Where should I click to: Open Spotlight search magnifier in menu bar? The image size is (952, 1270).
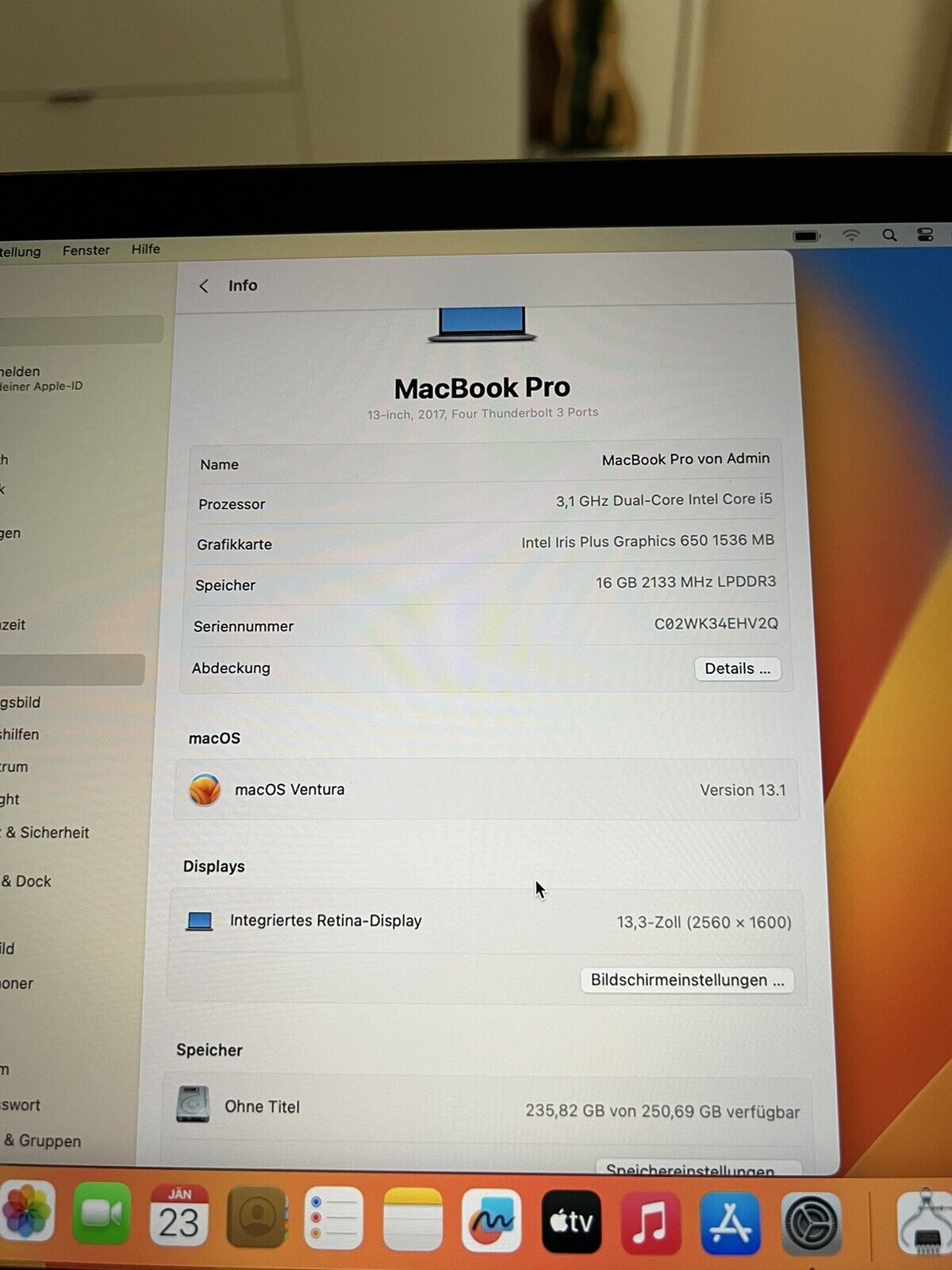889,235
